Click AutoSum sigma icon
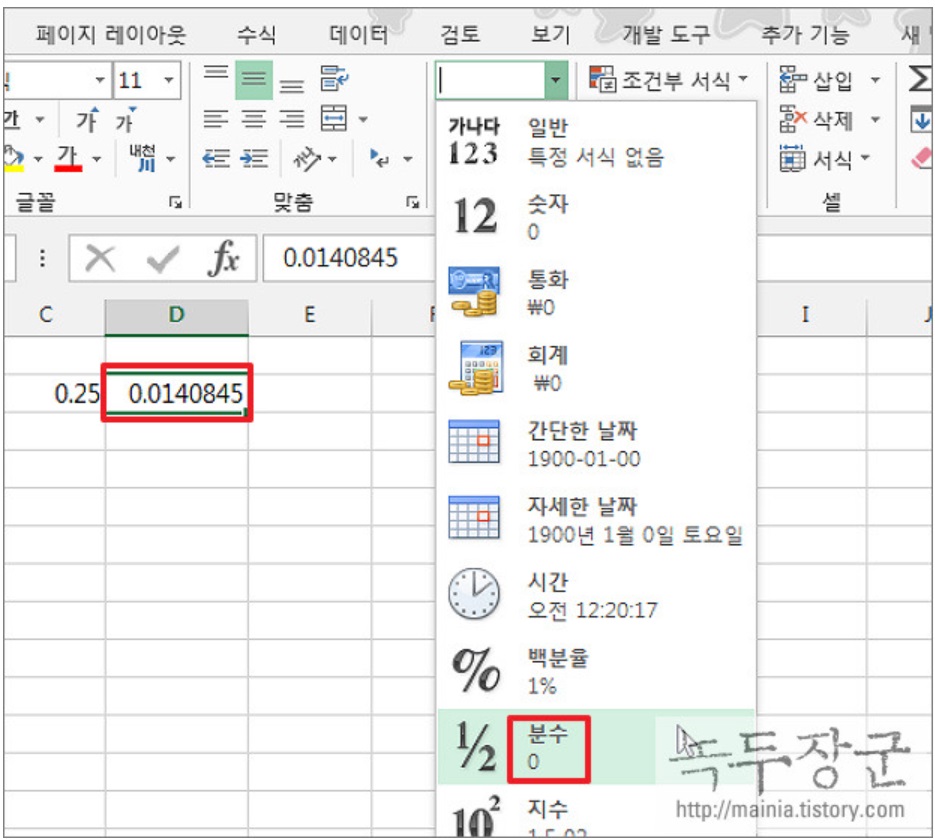This screenshot has width=935, height=839. [x=920, y=79]
